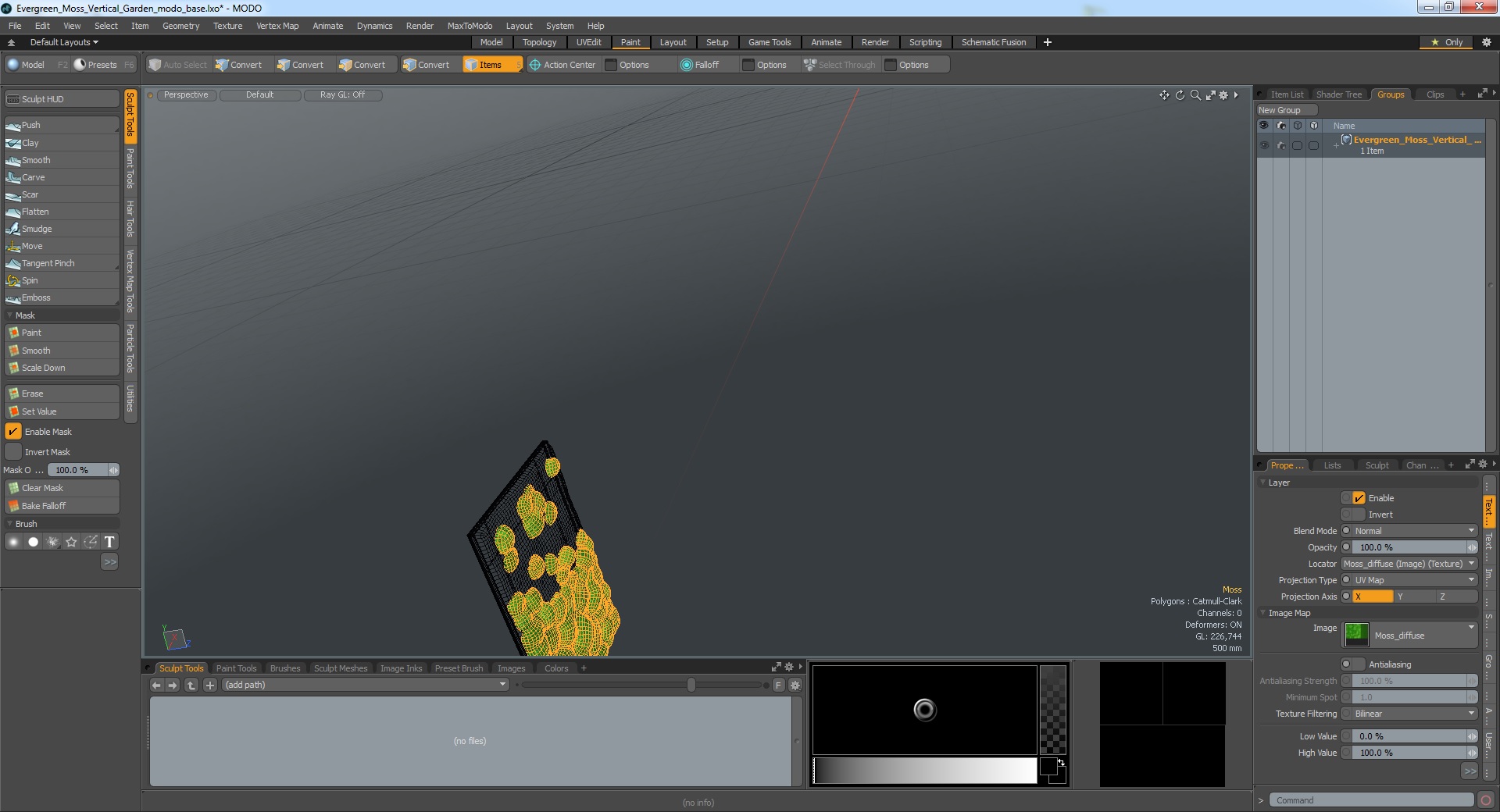Select the Push sculpt tool
This screenshot has height=812, width=1500.
coord(62,125)
